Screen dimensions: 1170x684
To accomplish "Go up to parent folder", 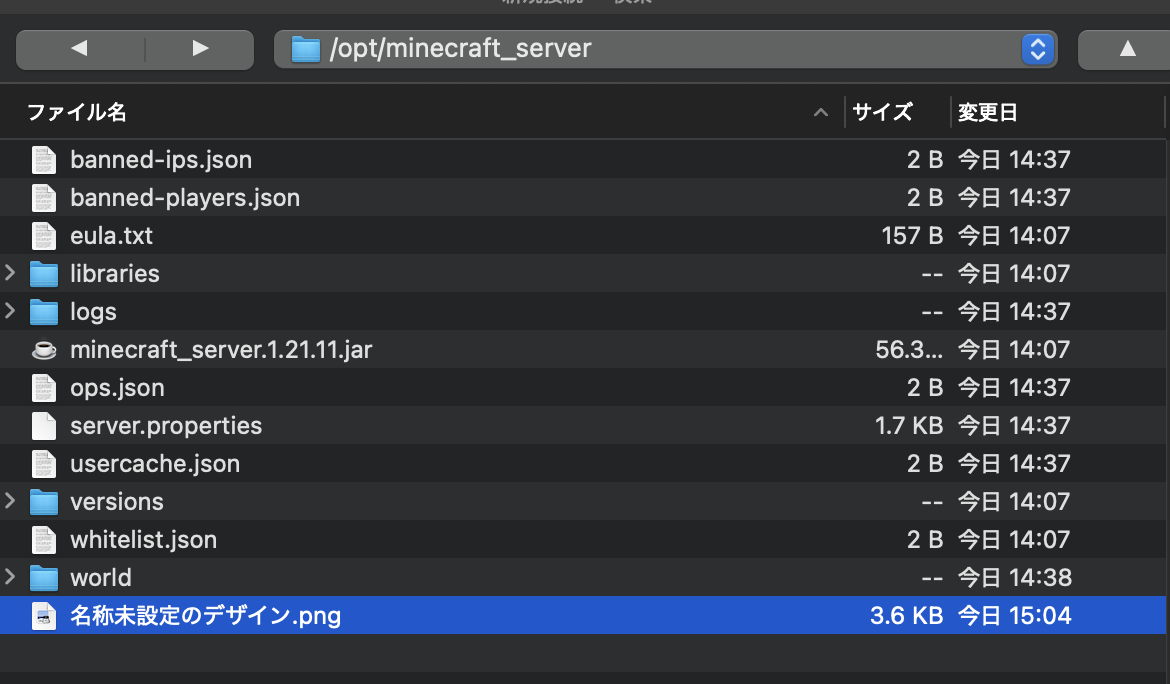I will pyautogui.click(x=1127, y=48).
